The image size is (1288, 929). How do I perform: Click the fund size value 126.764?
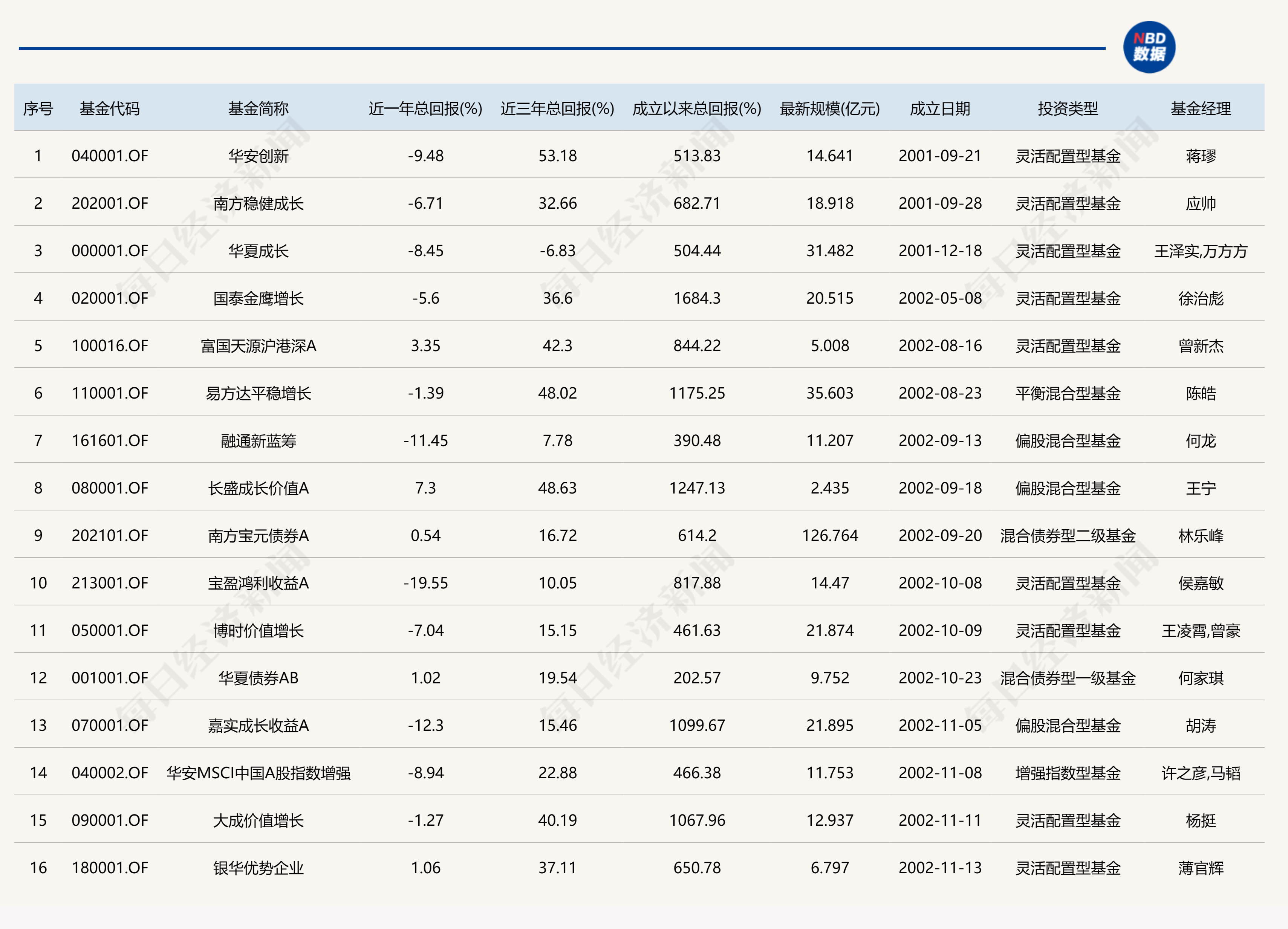point(830,535)
